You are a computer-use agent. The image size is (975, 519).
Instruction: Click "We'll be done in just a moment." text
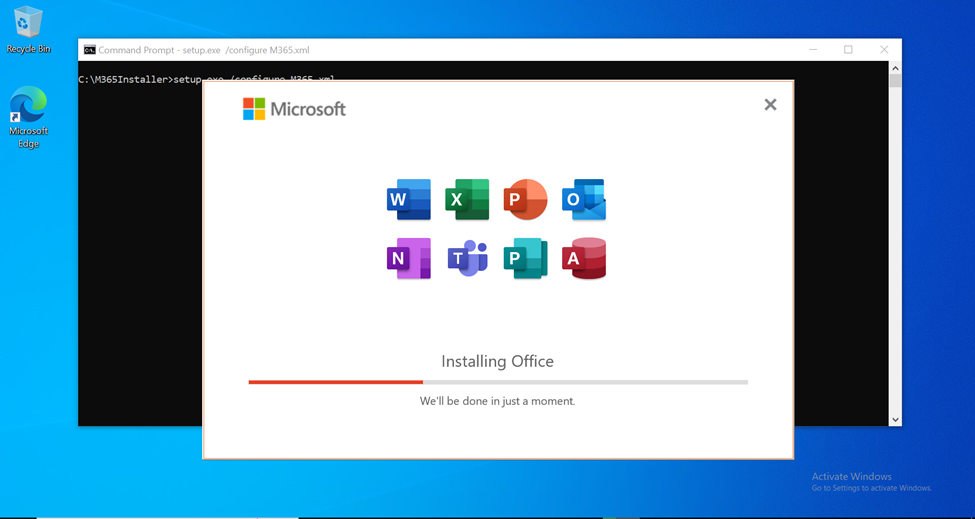[x=497, y=401]
